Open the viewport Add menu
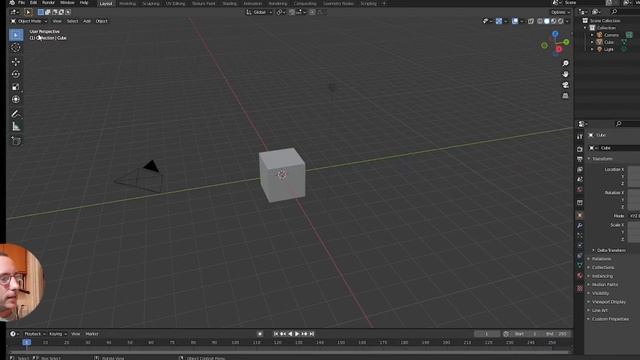This screenshot has height=360, width=640. (x=87, y=21)
